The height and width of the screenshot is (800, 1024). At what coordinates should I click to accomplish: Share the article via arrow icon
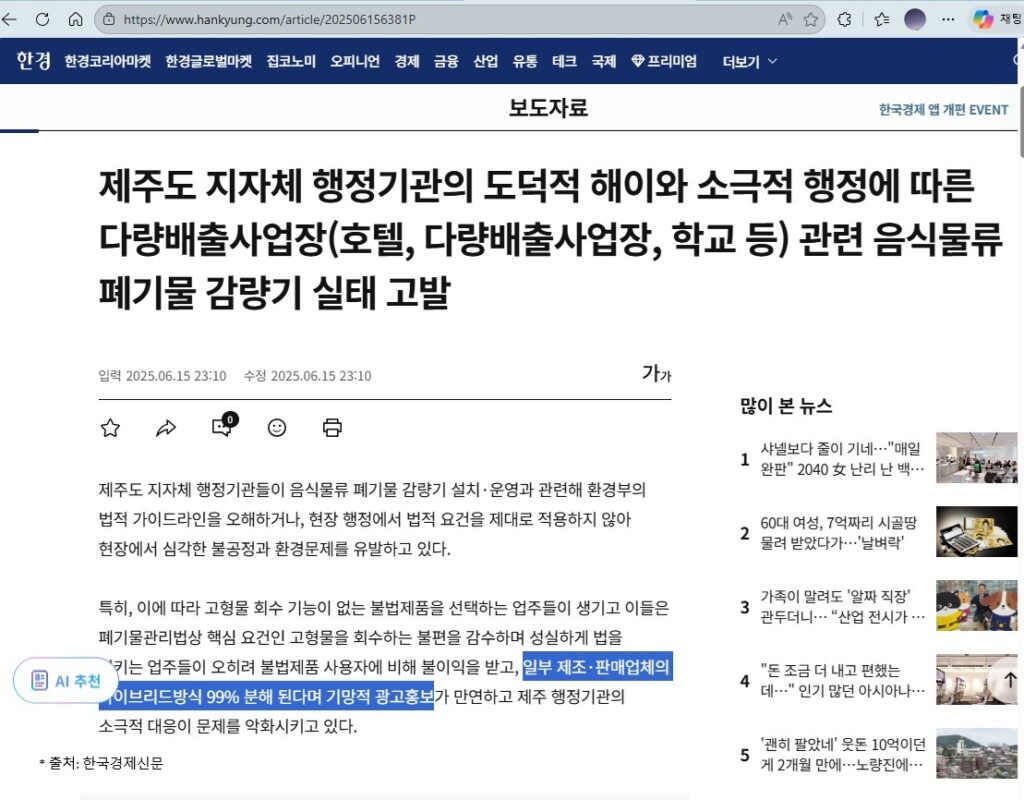tap(166, 428)
